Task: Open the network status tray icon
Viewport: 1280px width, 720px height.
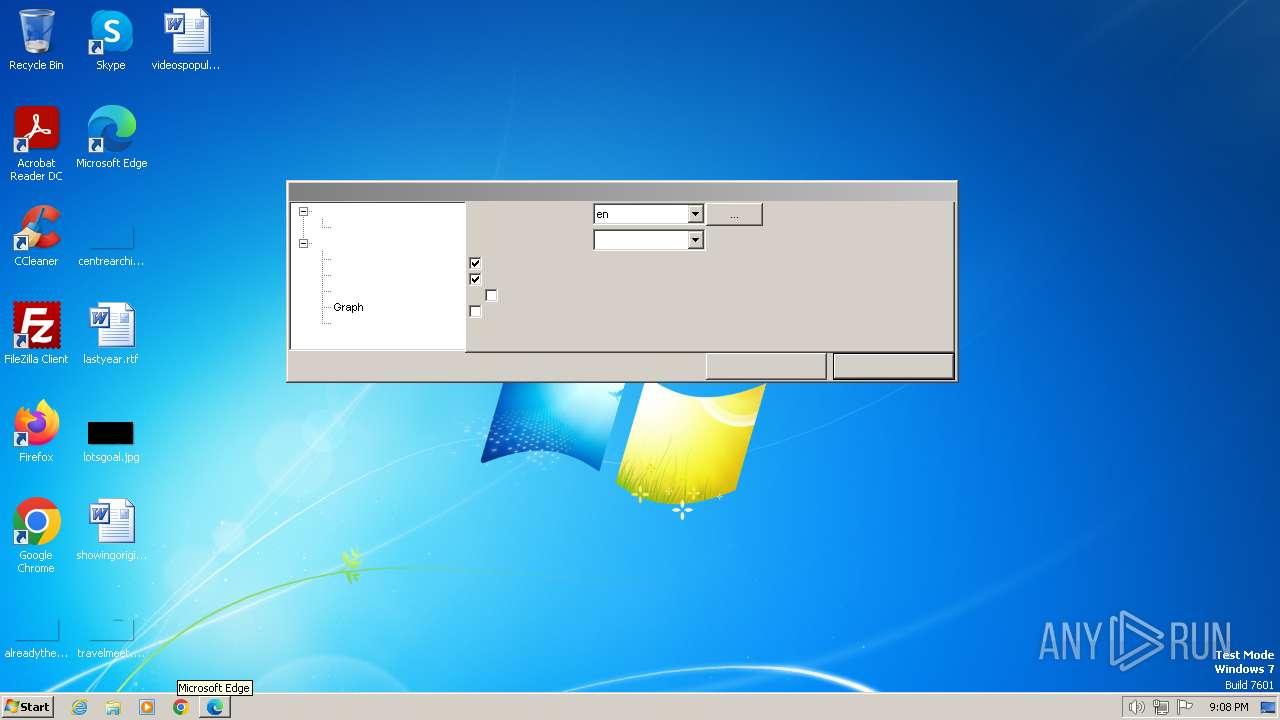Action: tap(1161, 707)
